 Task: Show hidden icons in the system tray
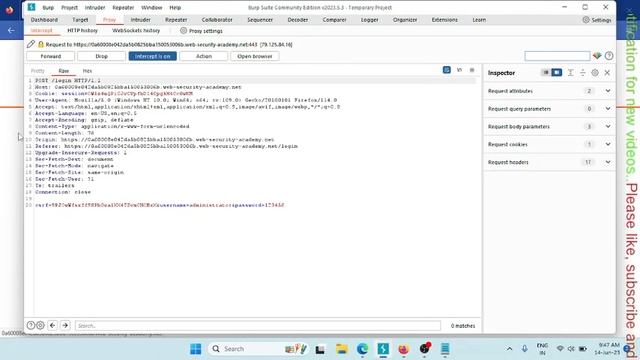coord(509,349)
